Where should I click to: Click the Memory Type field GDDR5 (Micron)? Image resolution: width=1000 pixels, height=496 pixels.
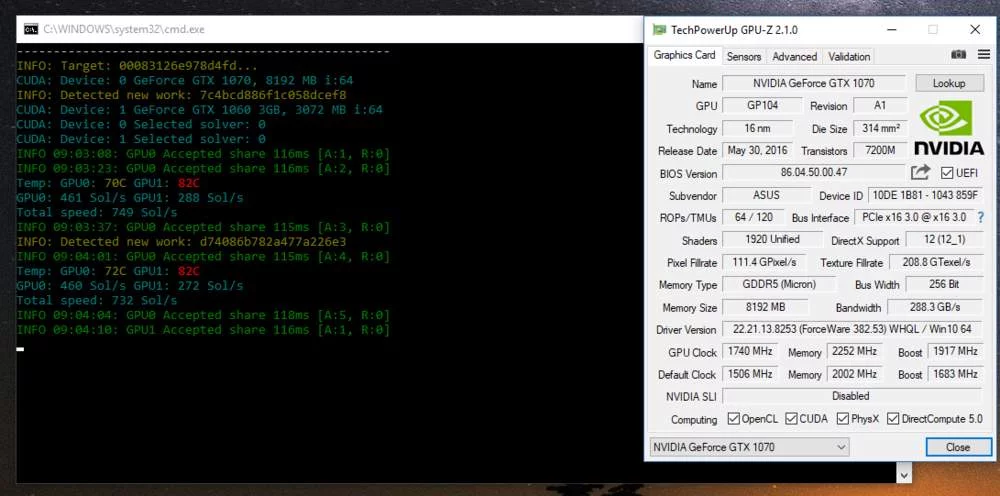(x=779, y=284)
